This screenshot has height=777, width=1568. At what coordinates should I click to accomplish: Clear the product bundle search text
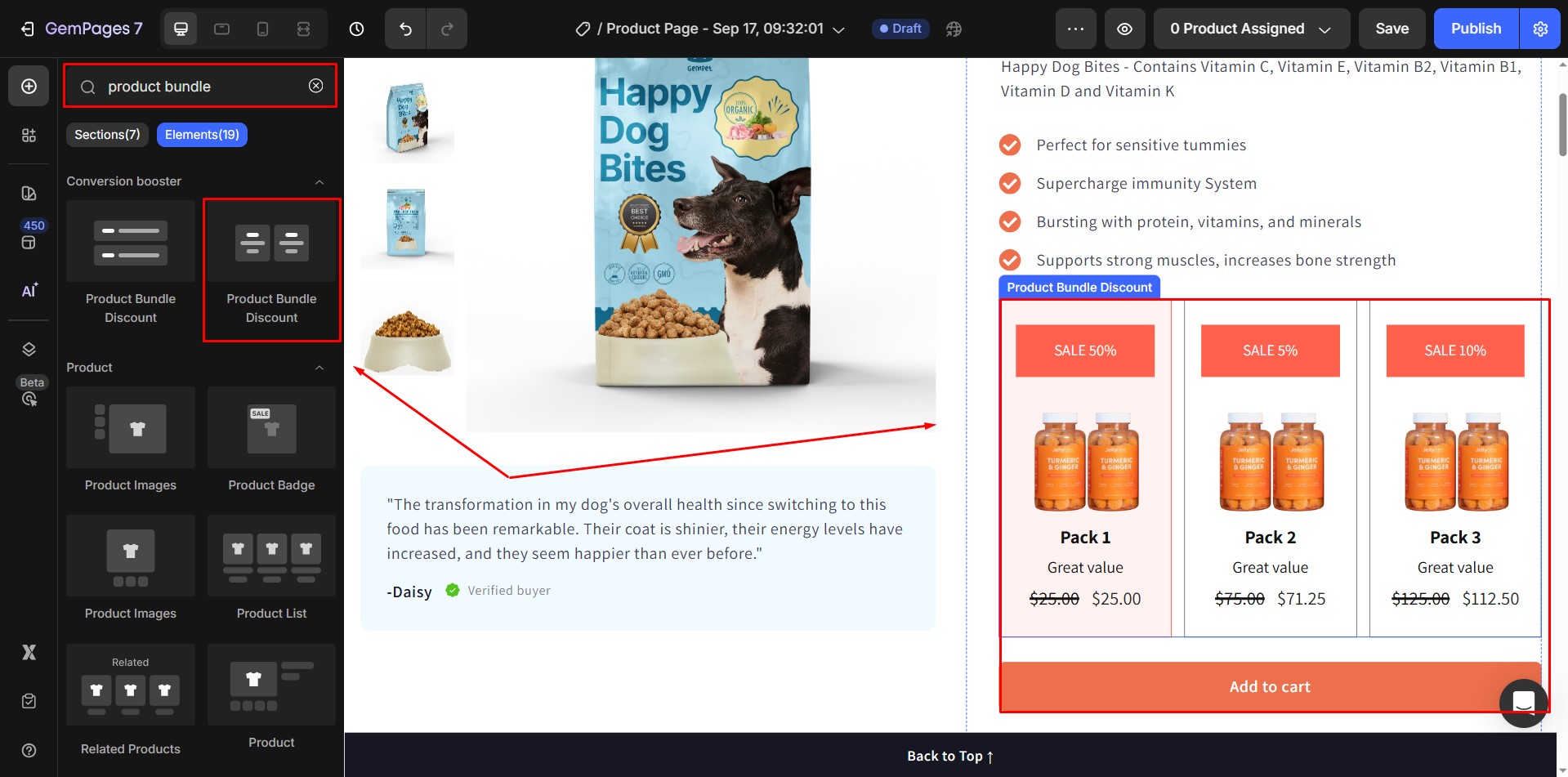[316, 86]
